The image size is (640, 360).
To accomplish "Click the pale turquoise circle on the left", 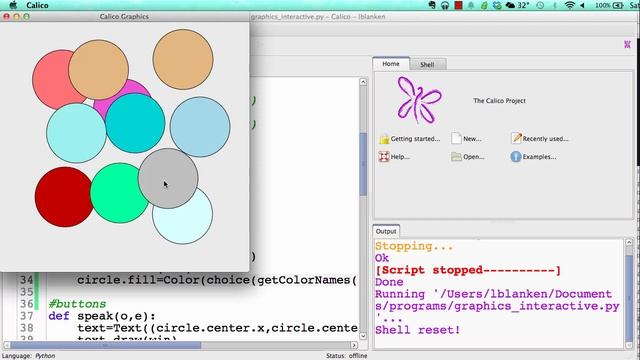I will (76, 133).
